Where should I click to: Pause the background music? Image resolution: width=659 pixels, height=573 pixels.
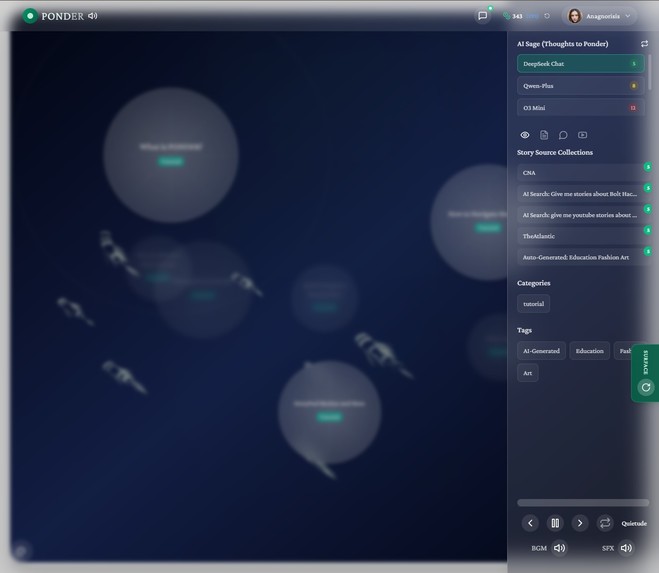tap(555, 523)
